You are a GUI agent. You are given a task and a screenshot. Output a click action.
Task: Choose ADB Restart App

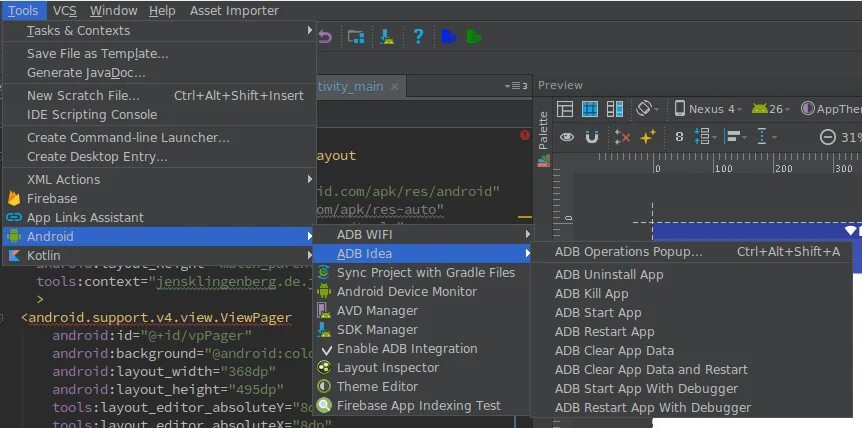(x=692, y=332)
